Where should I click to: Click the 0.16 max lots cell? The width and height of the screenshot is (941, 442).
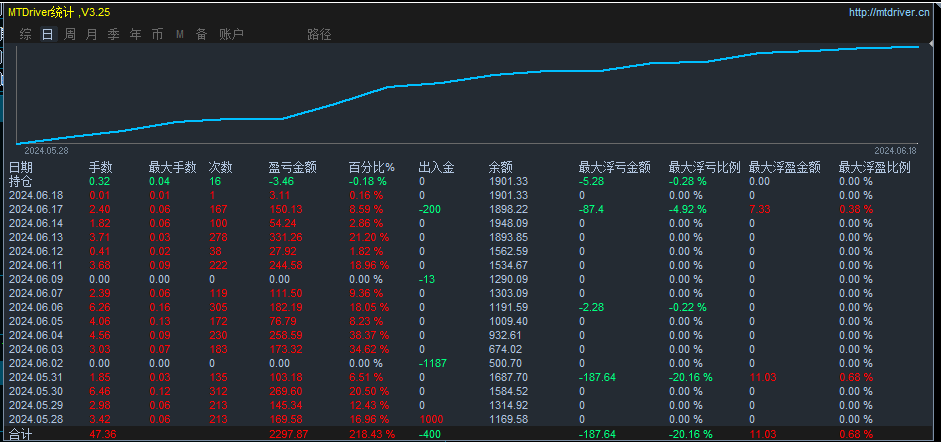(160, 307)
